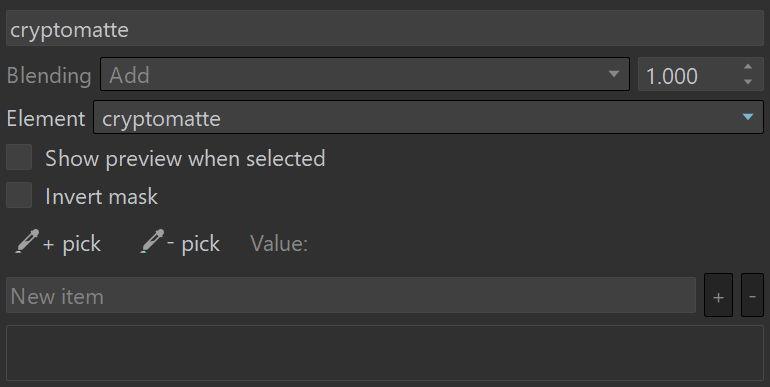The width and height of the screenshot is (770, 387).
Task: Open the Element cryptomatte dropdown
Action: tap(428, 117)
